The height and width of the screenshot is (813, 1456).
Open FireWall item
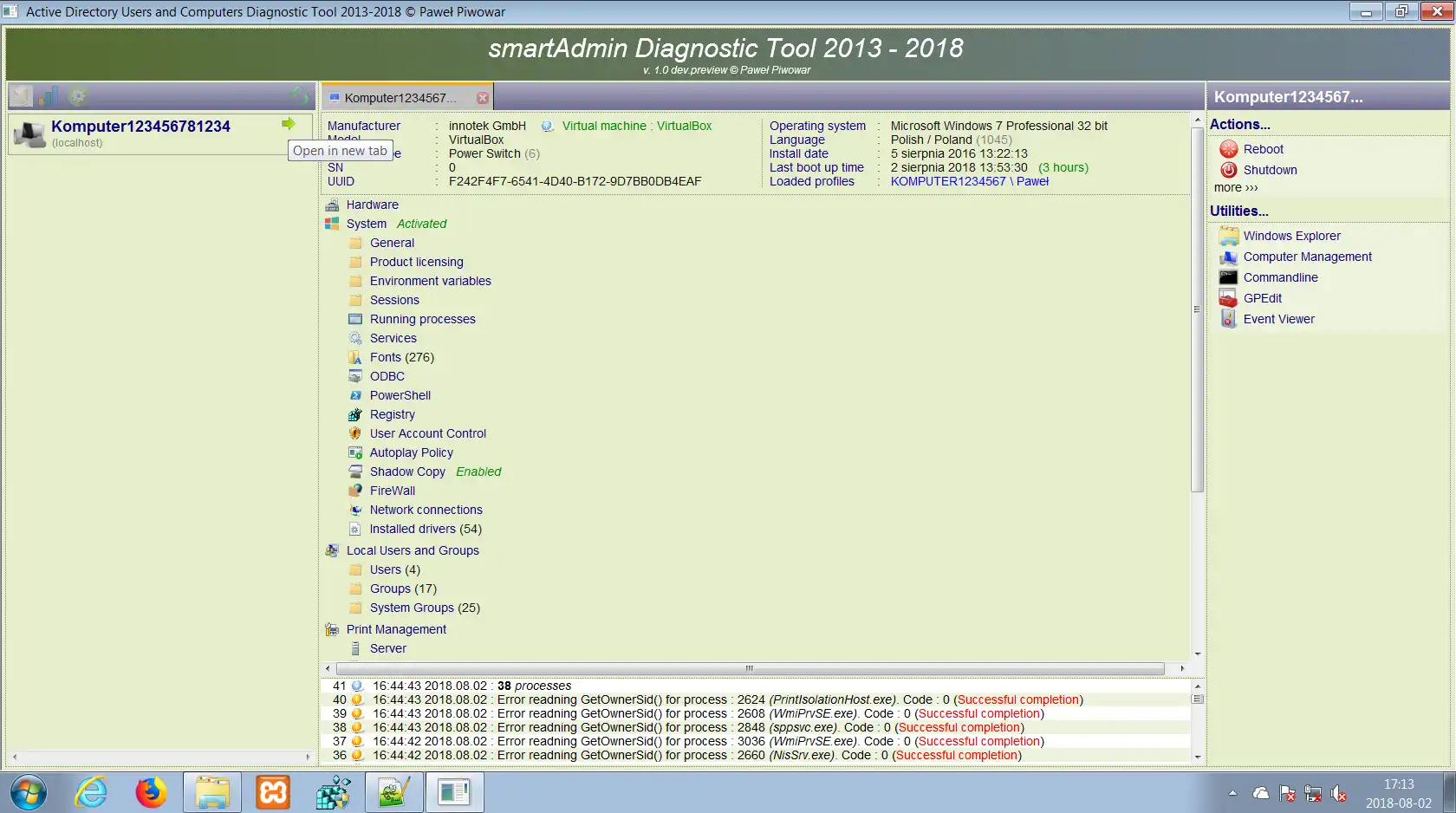(x=393, y=491)
